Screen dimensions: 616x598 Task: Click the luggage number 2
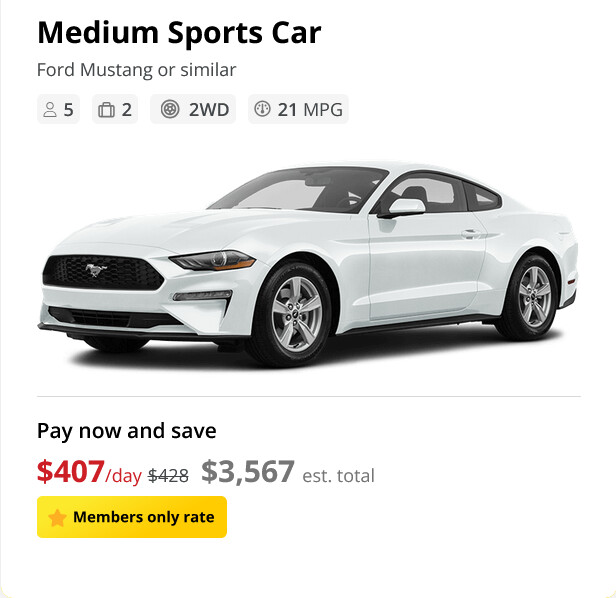(x=127, y=110)
